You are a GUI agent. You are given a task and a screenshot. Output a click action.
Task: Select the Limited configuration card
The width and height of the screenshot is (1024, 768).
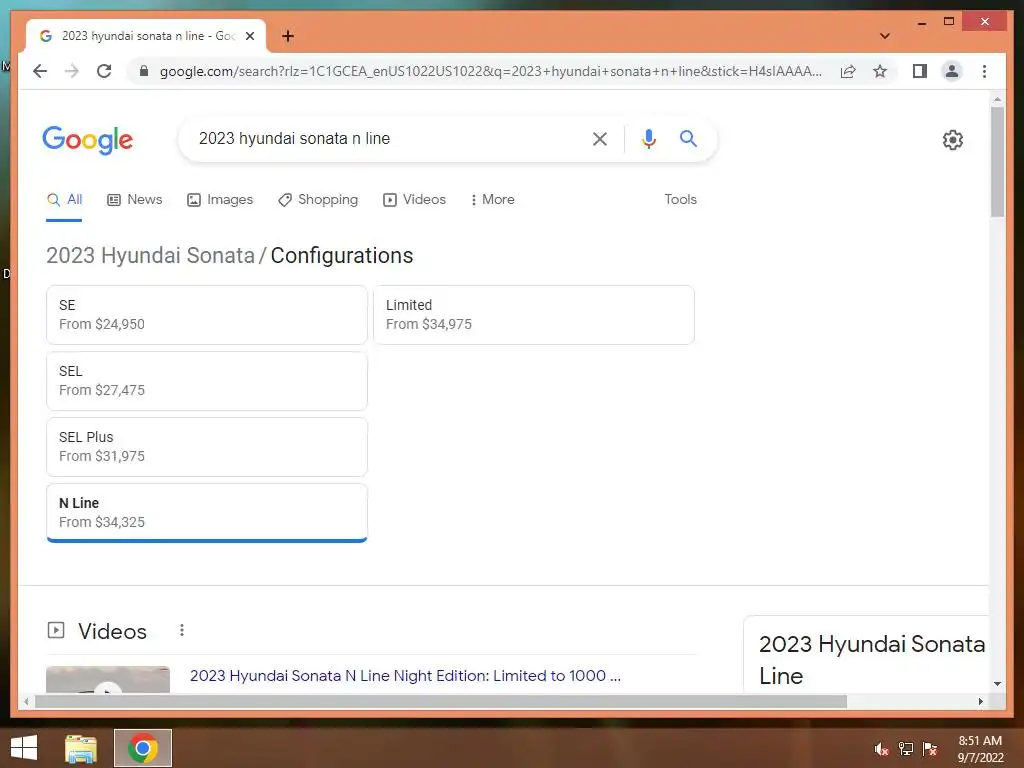(x=534, y=315)
